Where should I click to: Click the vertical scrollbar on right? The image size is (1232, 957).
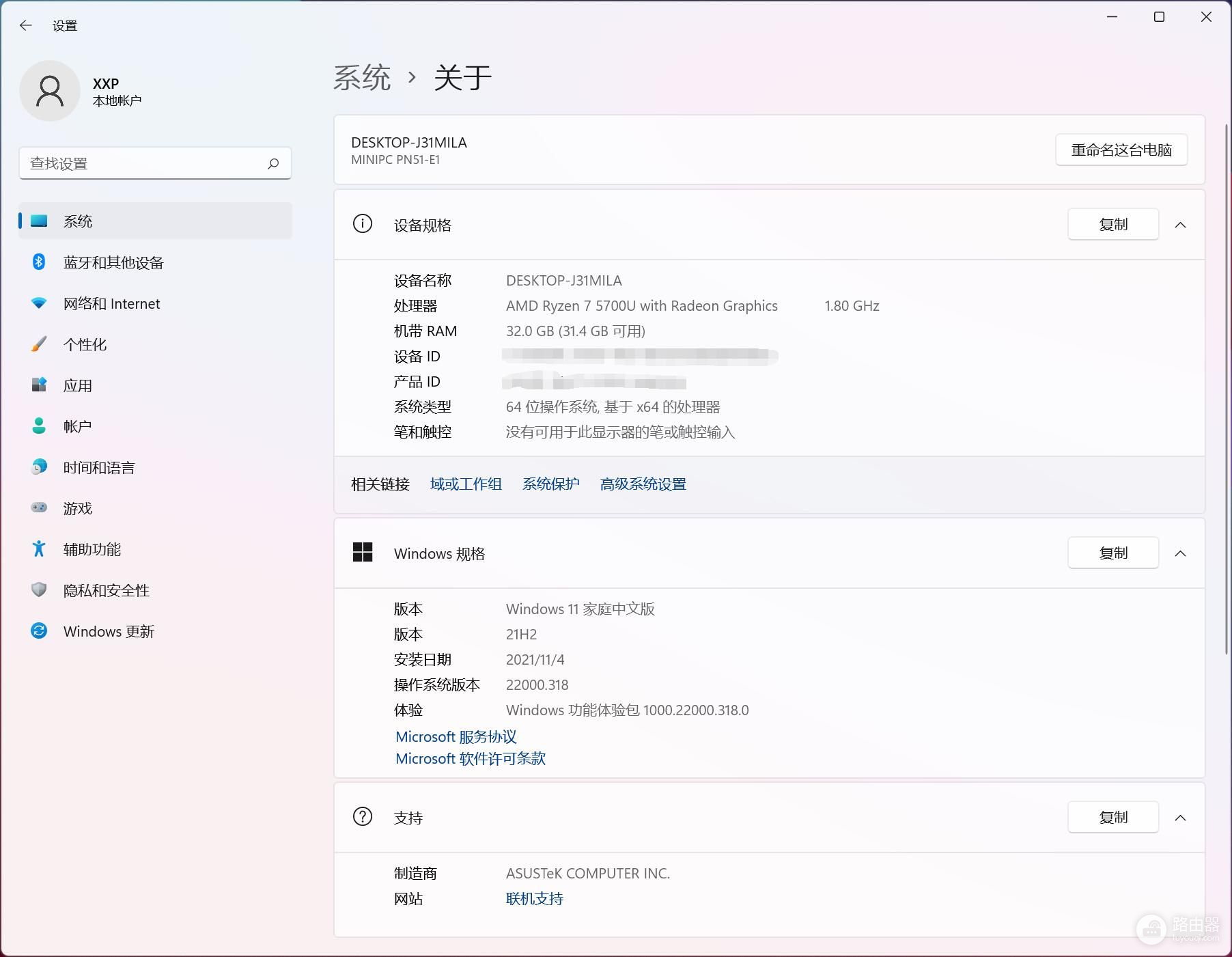click(1227, 389)
